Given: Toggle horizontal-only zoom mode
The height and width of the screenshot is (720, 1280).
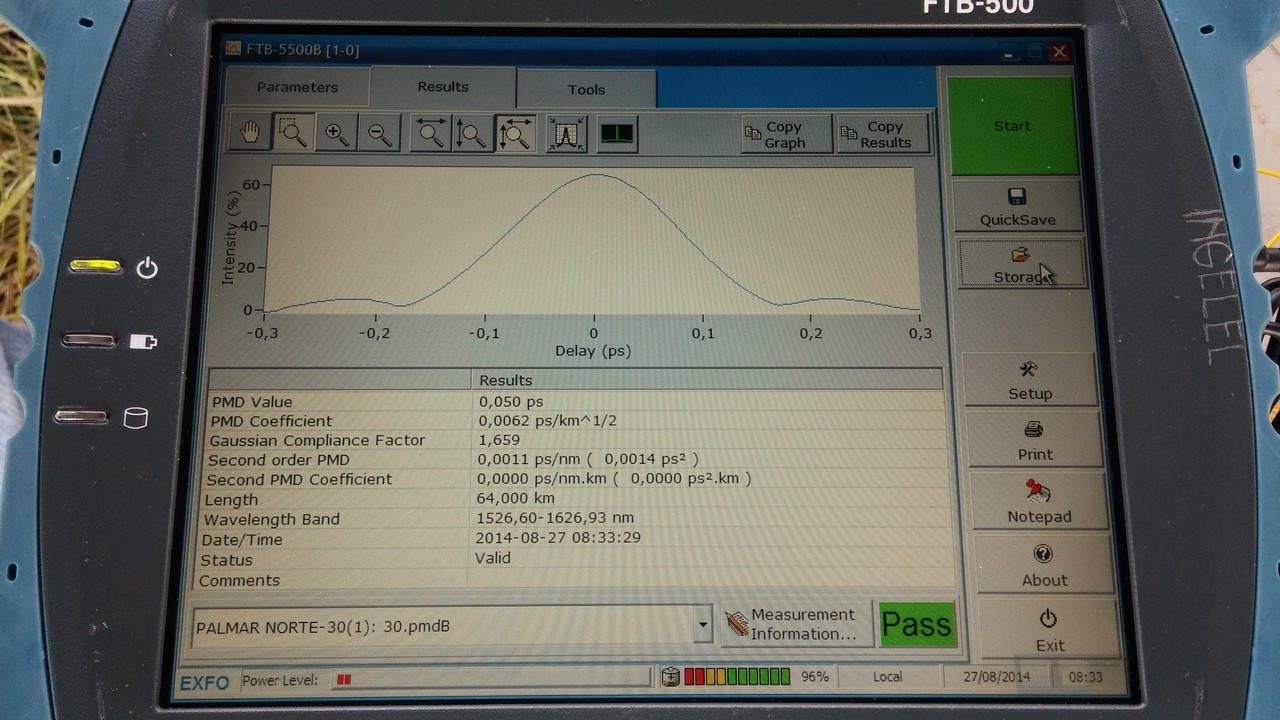Looking at the screenshot, I should [x=431, y=133].
